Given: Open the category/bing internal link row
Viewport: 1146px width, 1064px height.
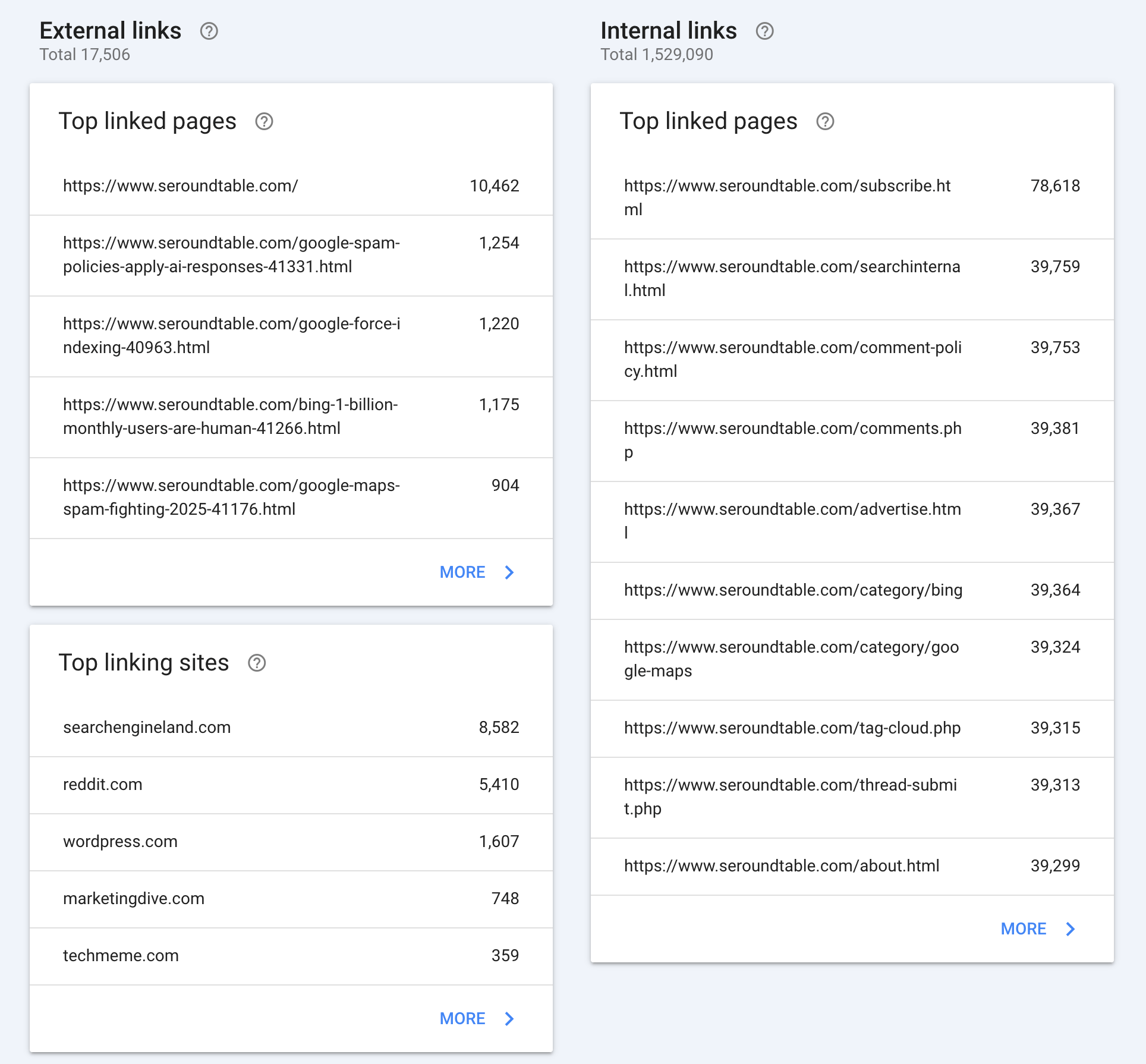Looking at the screenshot, I should (852, 590).
